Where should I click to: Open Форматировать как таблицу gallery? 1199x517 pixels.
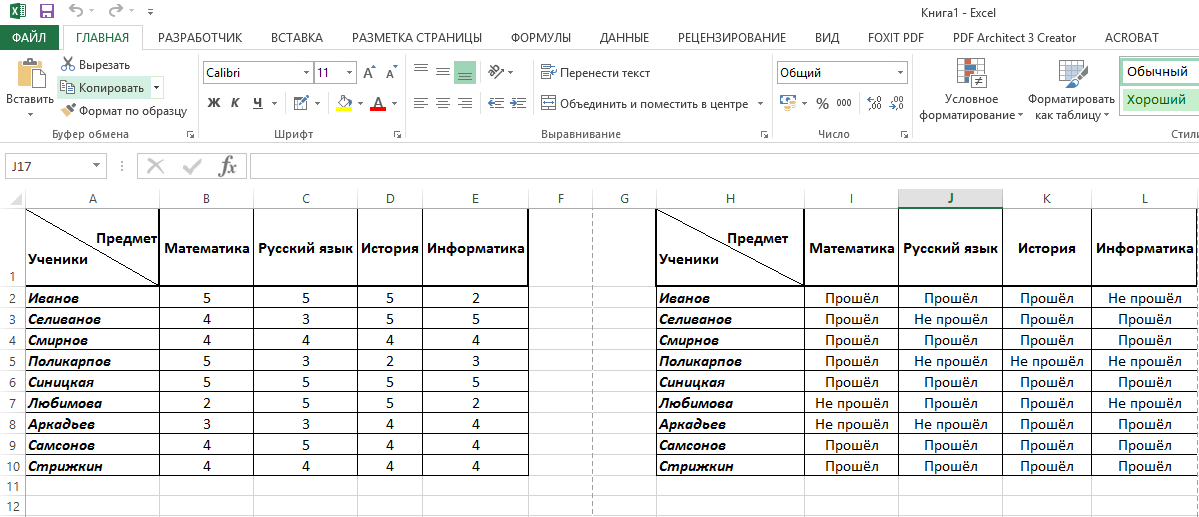pos(1071,89)
